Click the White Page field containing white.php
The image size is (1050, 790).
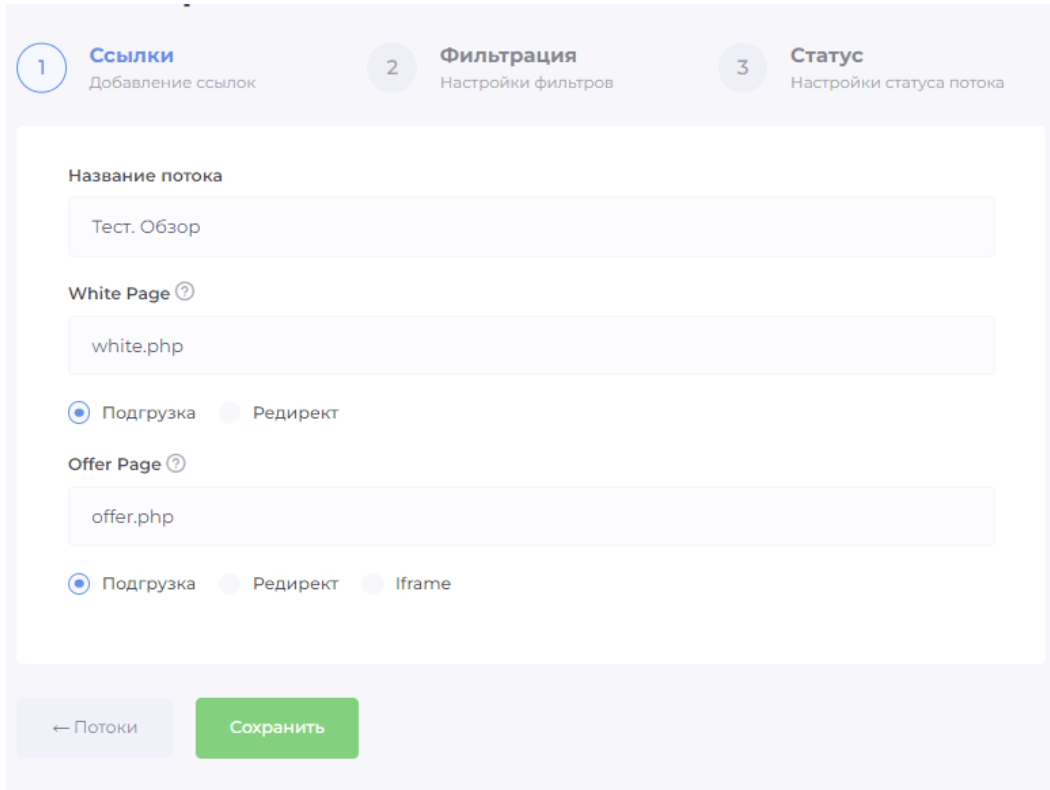(x=531, y=346)
